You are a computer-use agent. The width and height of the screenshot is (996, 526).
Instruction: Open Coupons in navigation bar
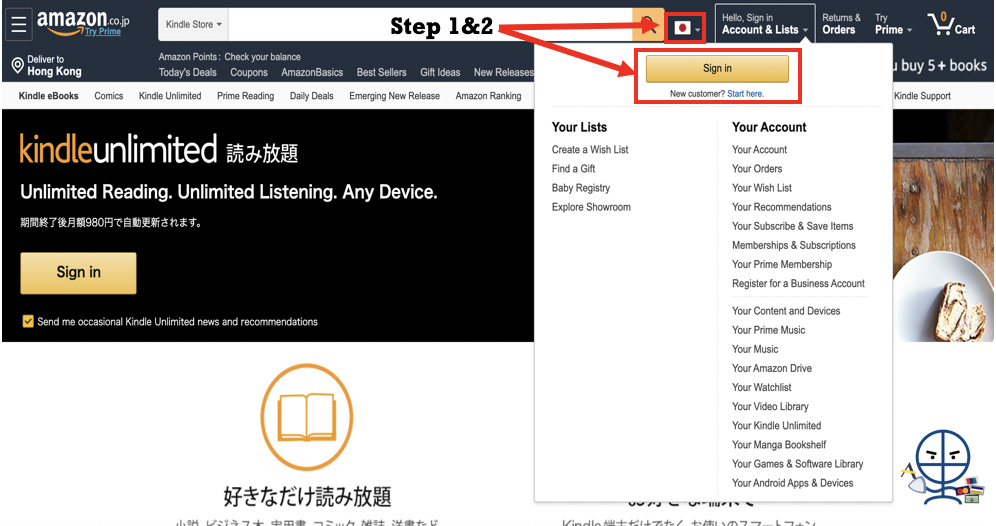(249, 72)
